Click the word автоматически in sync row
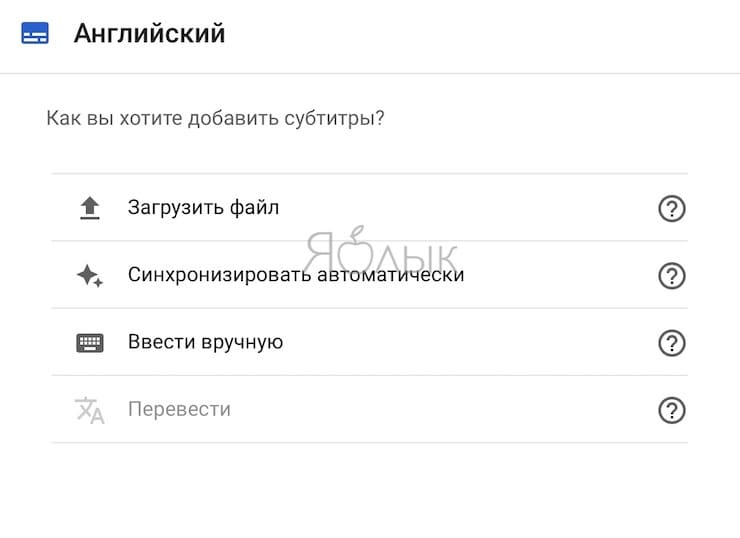This screenshot has width=740, height=538. 391,275
